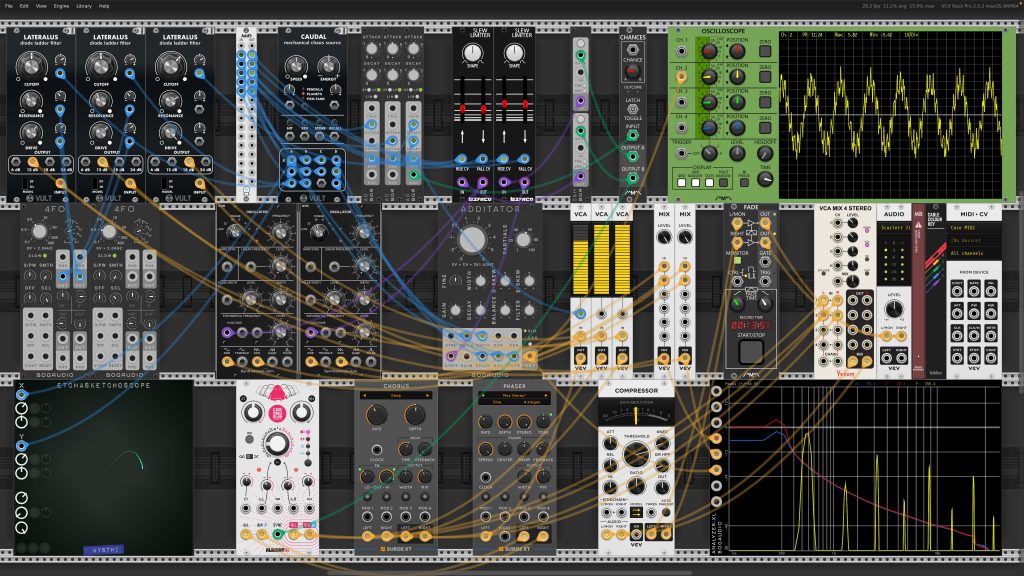Select the Core MIDI driver field
The image size is (1024, 576).
click(973, 228)
